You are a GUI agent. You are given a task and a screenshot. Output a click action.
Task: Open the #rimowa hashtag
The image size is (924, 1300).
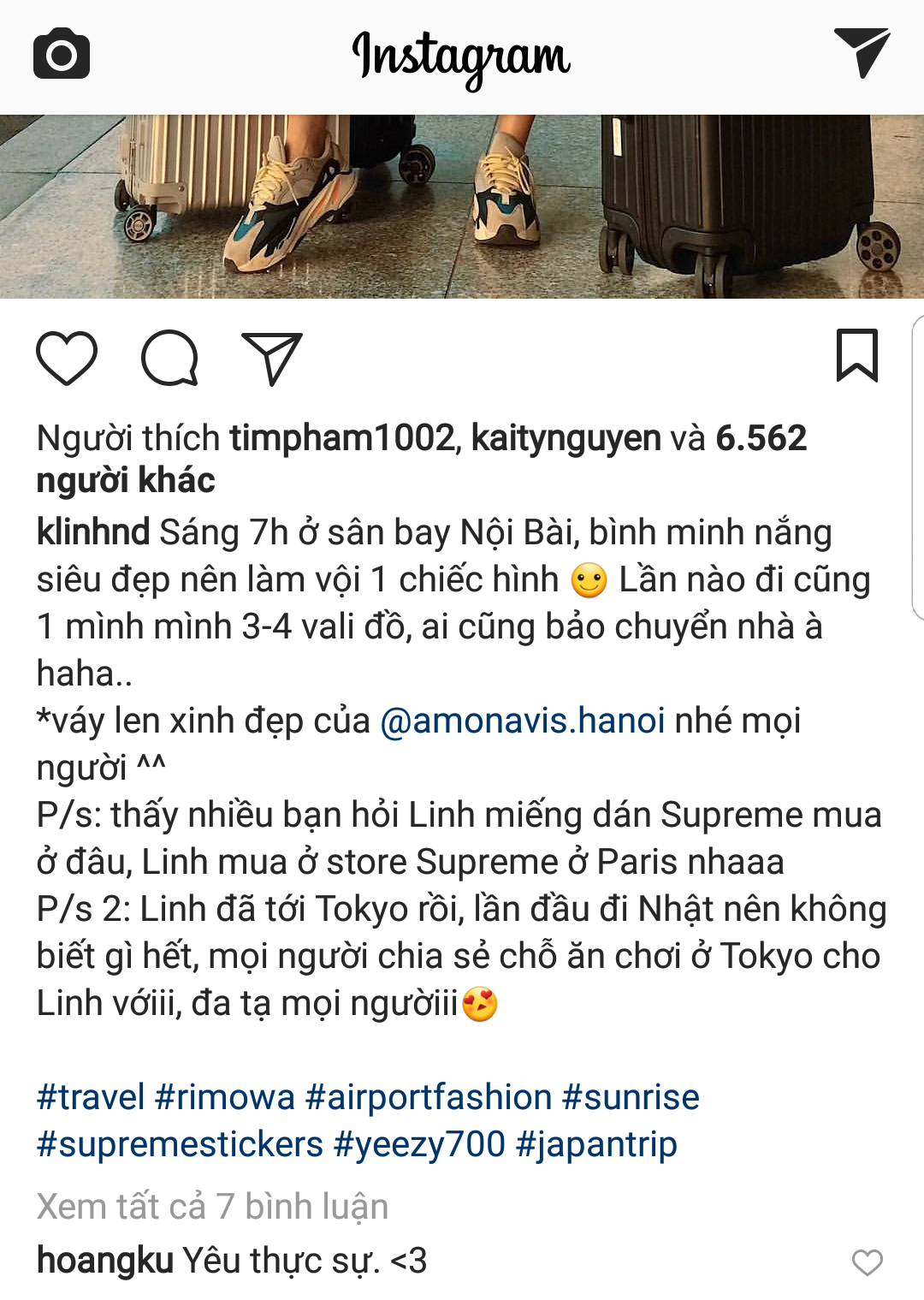pyautogui.click(x=225, y=1097)
